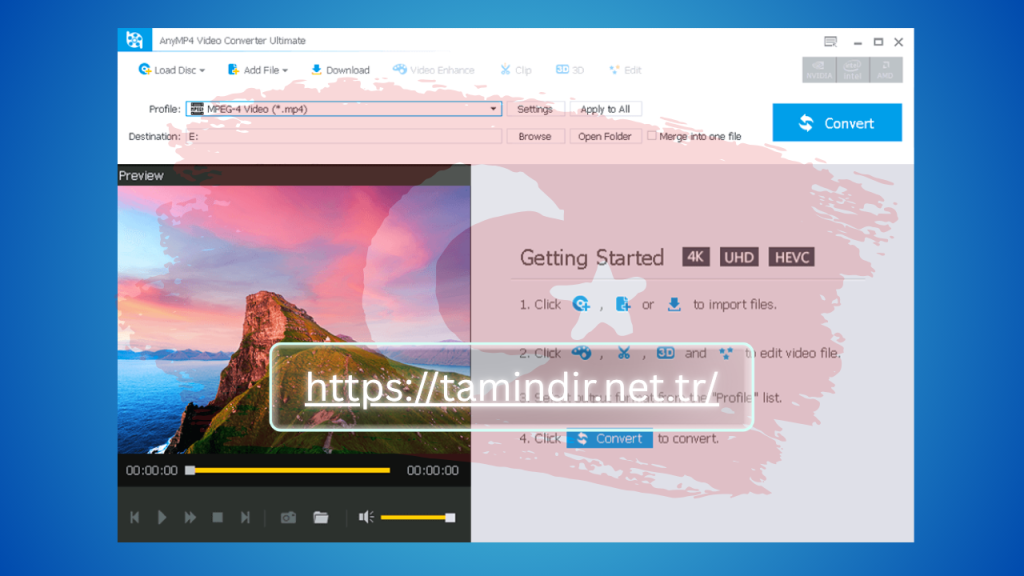Click the Browse button

(535, 136)
